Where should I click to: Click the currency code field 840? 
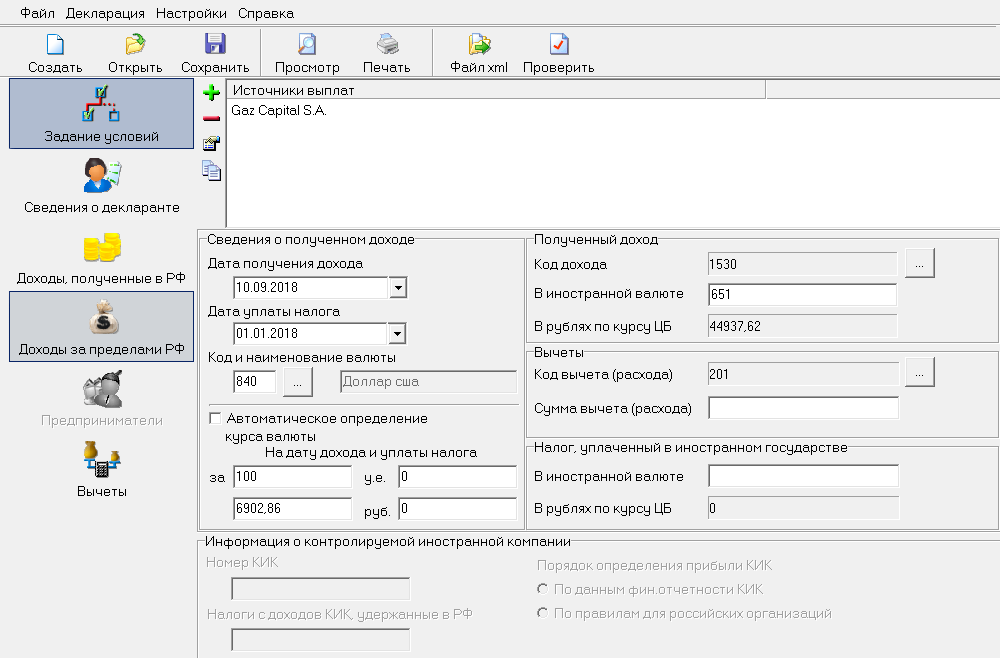click(255, 381)
